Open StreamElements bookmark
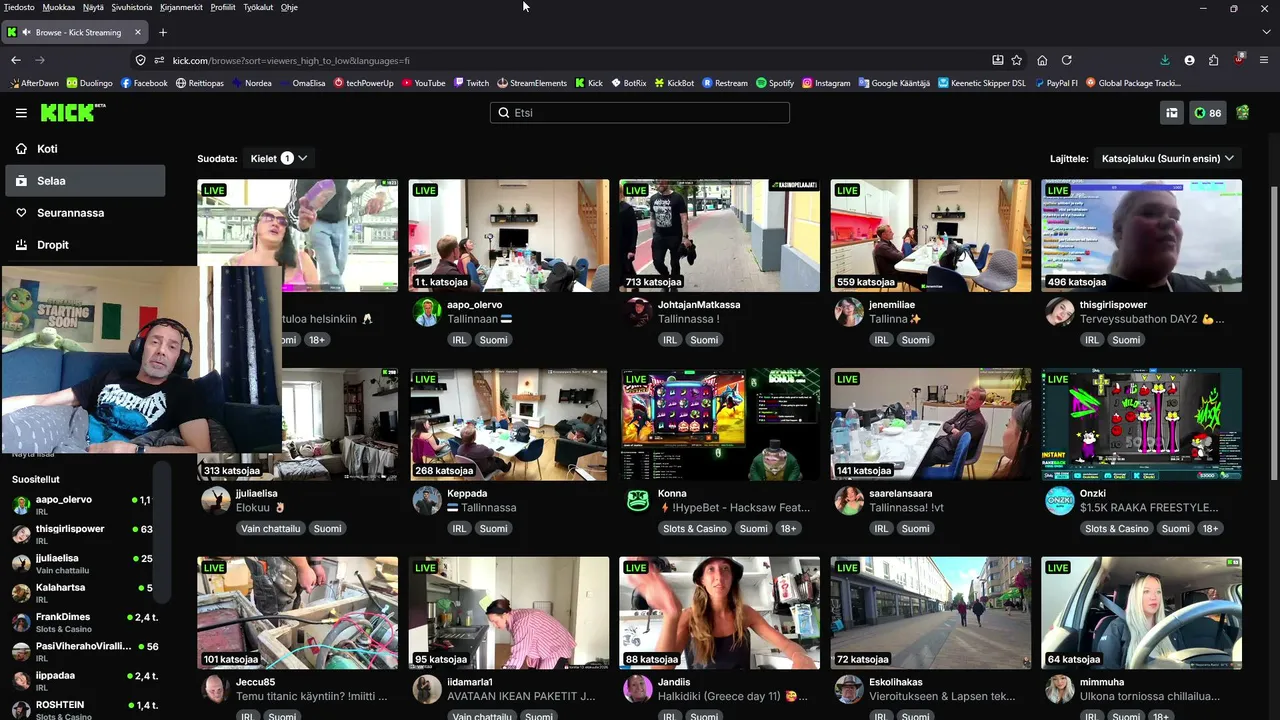Screen dimensions: 1280x720 tap(532, 83)
